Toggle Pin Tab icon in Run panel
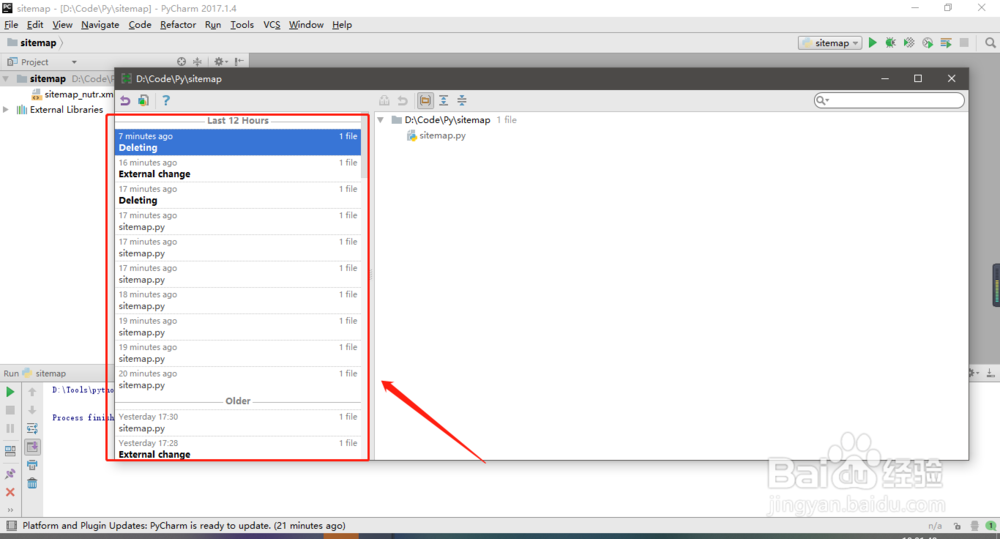 [10, 474]
